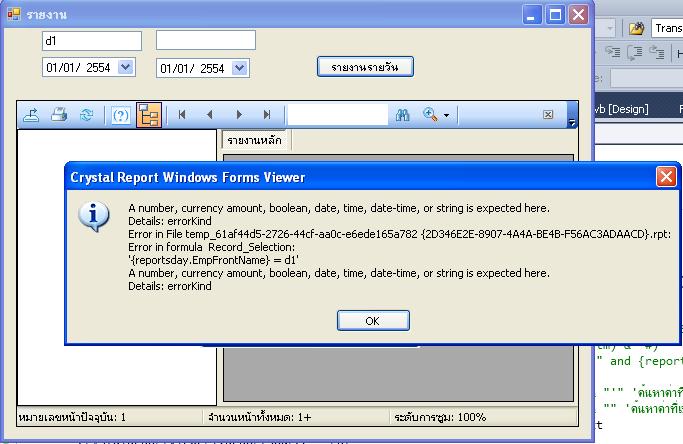Screen dimensions: 683x444
Task: Click the search text field in viewer toolbar
Action: coord(338,115)
